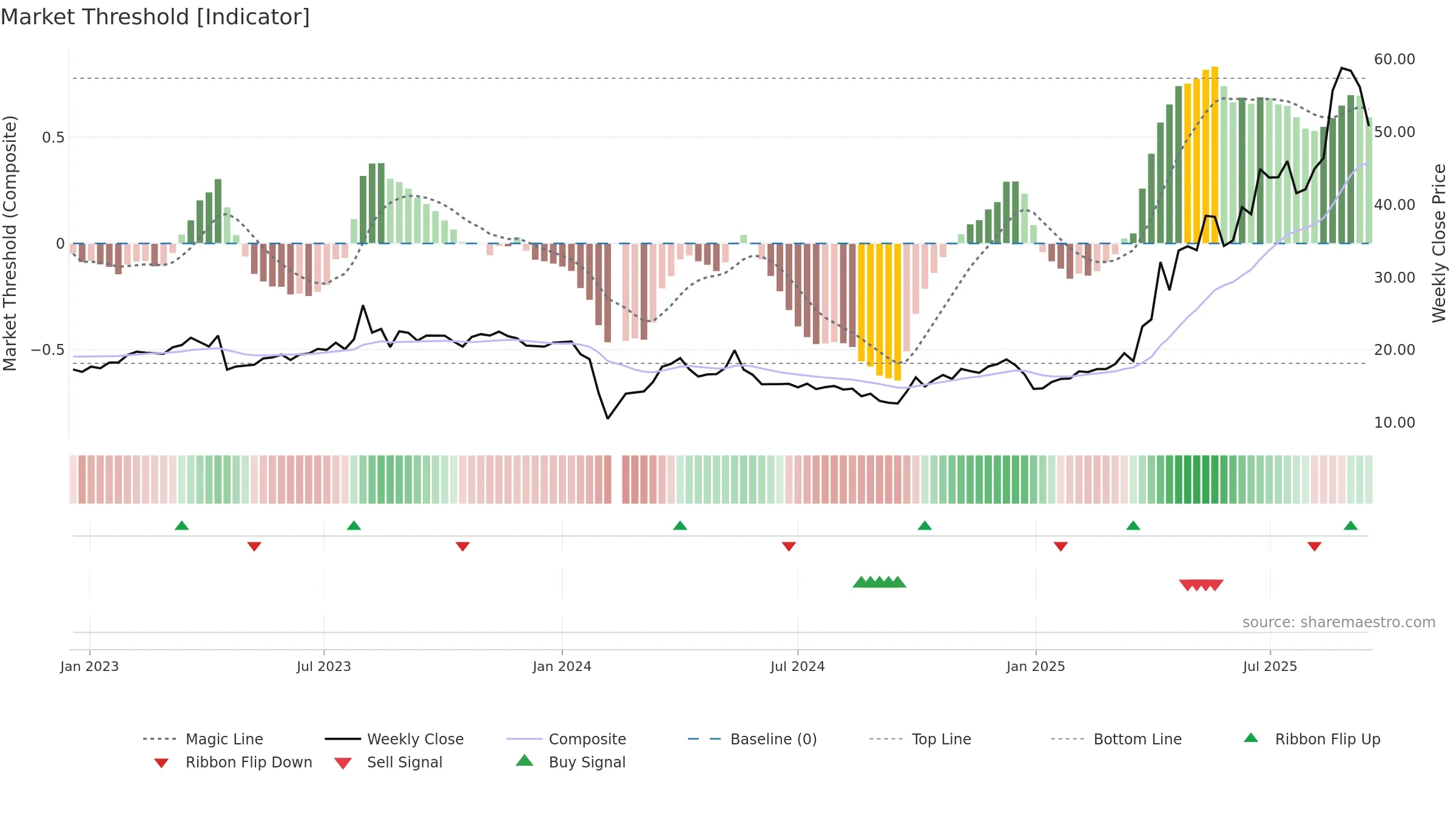Click the Ribbon Flip Down marker before Jul 2024
This screenshot has height=819, width=1456.
pyautogui.click(x=789, y=547)
